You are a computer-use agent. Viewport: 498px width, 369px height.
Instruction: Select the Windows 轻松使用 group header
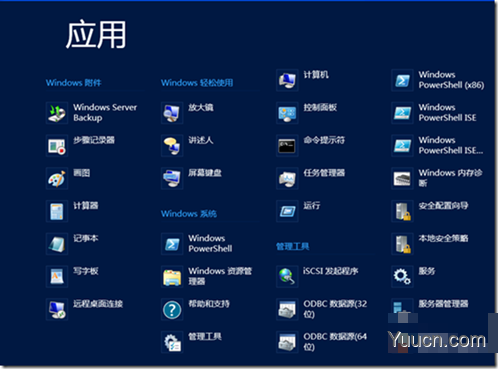click(x=197, y=83)
